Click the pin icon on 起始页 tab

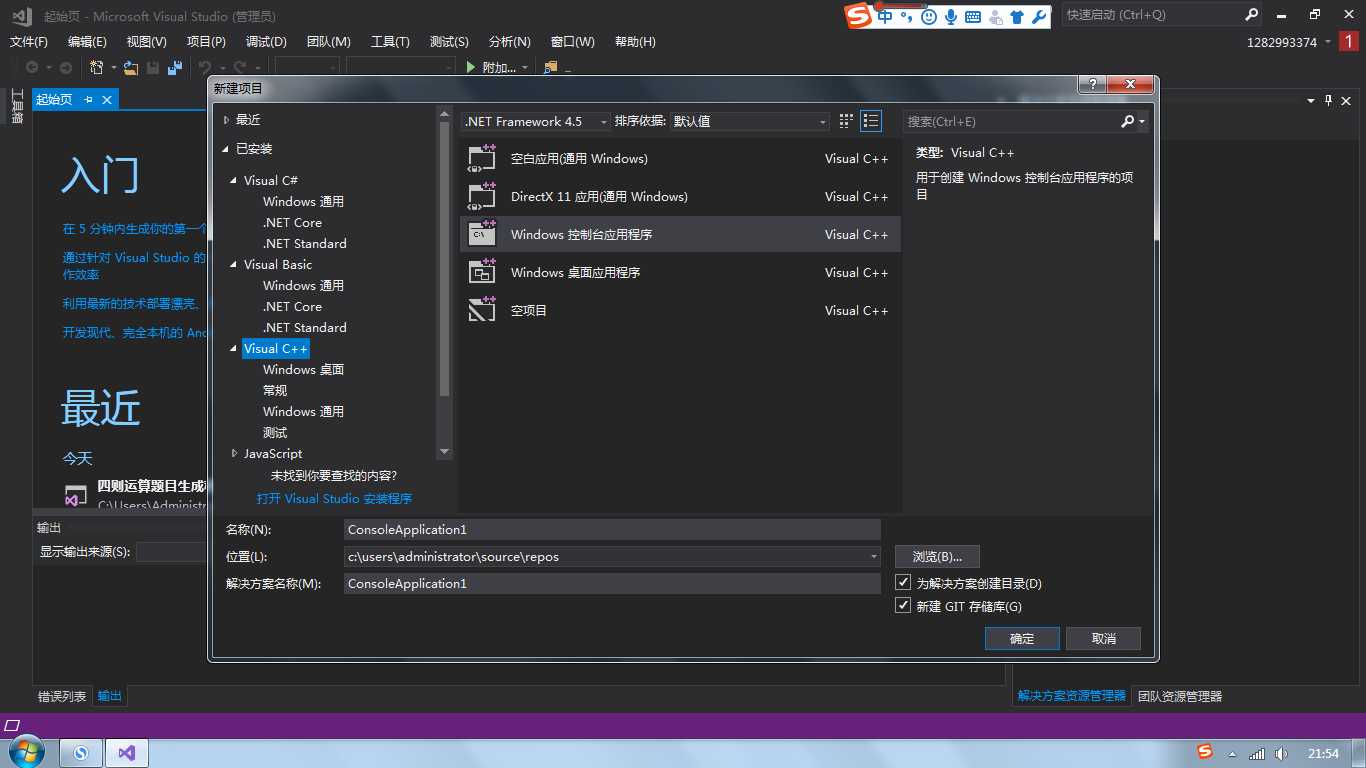(x=88, y=99)
